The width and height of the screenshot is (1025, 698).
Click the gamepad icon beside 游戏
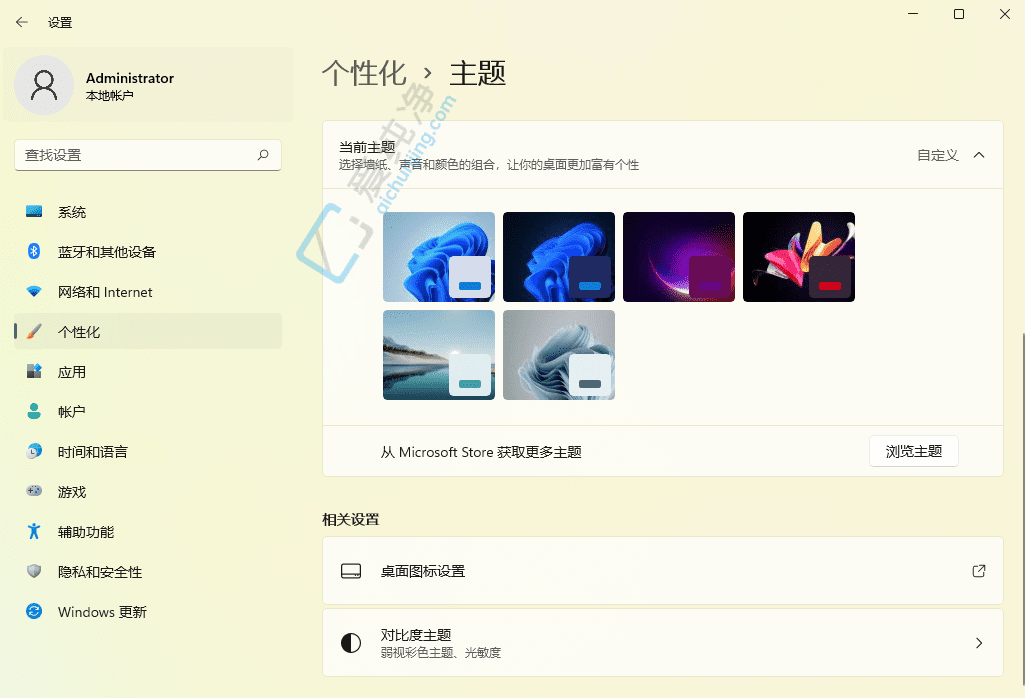pos(34,491)
